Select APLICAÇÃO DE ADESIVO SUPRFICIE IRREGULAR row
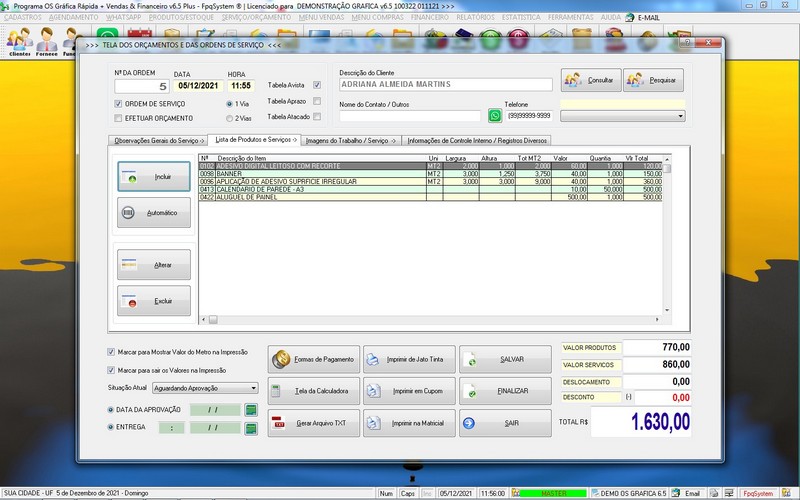Image resolution: width=800 pixels, height=500 pixels. point(430,182)
